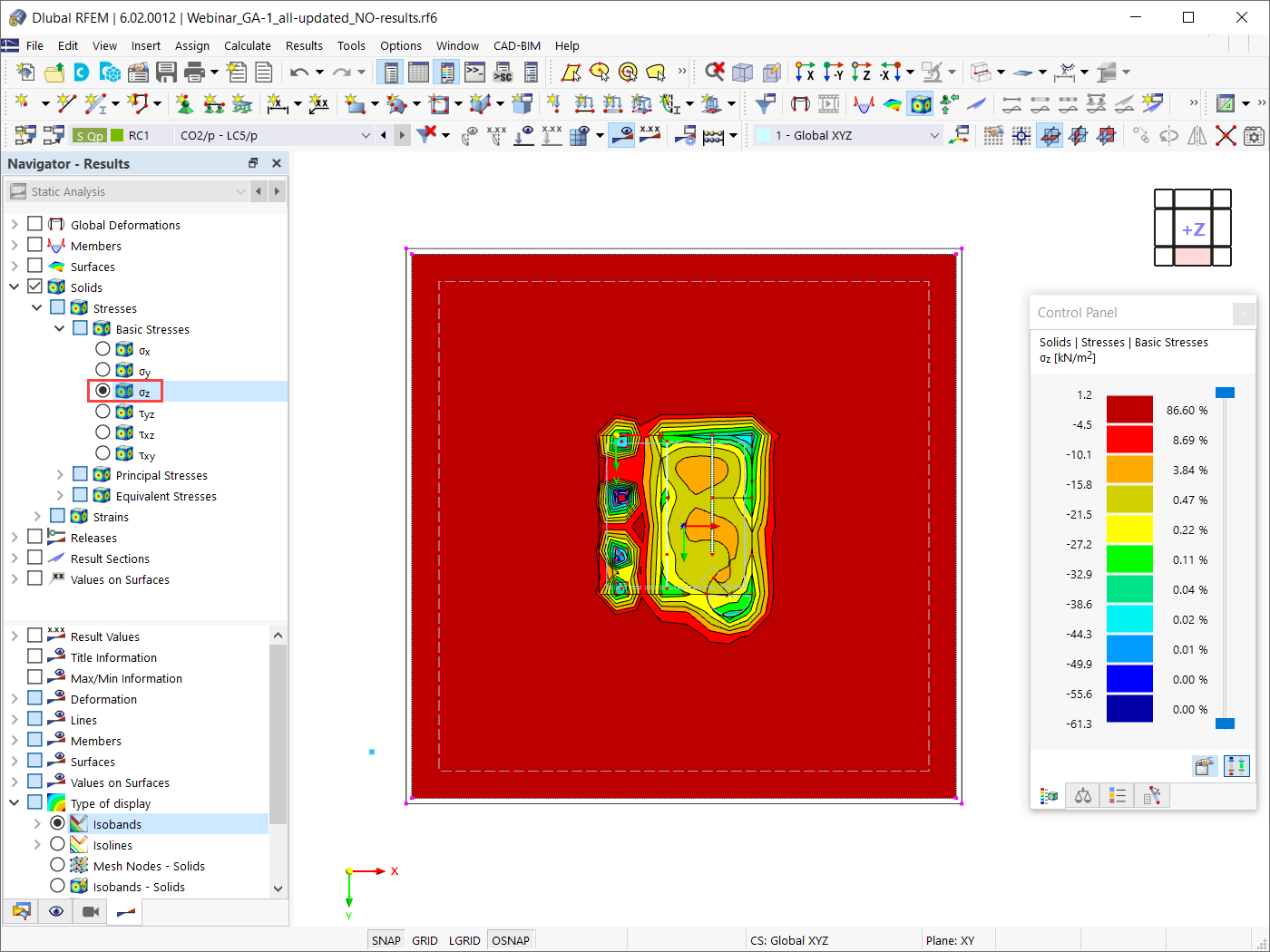Check the Title Information checkbox
Image resolution: width=1270 pixels, height=952 pixels.
[x=35, y=656]
